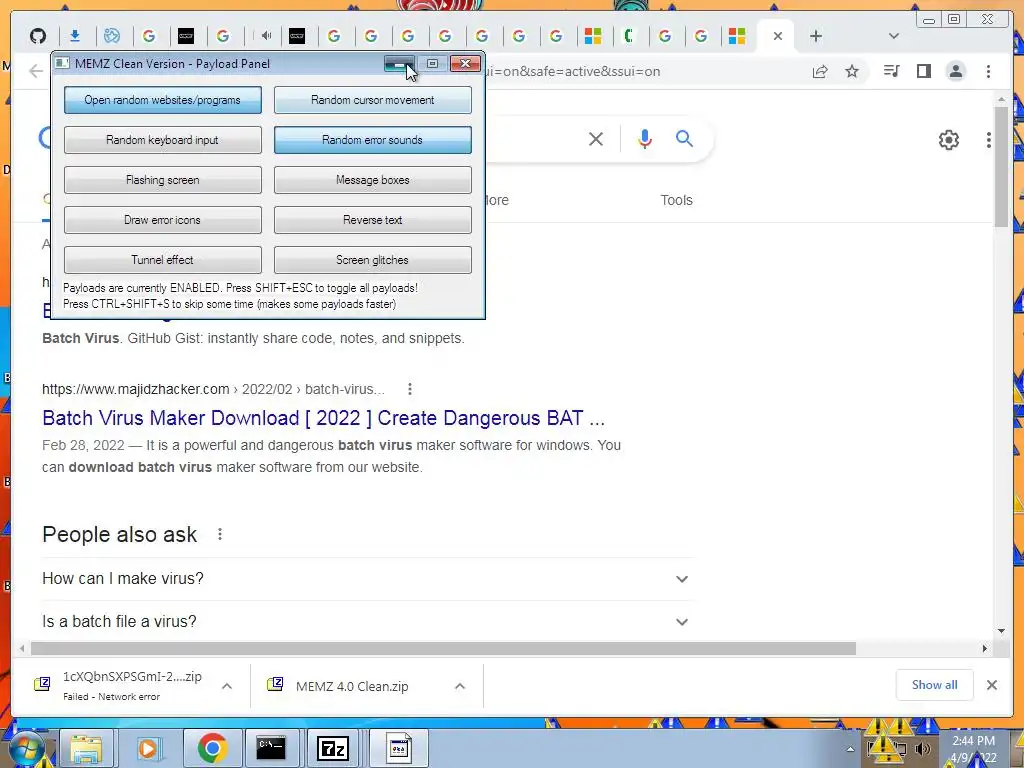The image size is (1024, 768).
Task: Toggle Random cursor movement payload
Action: pos(372,100)
